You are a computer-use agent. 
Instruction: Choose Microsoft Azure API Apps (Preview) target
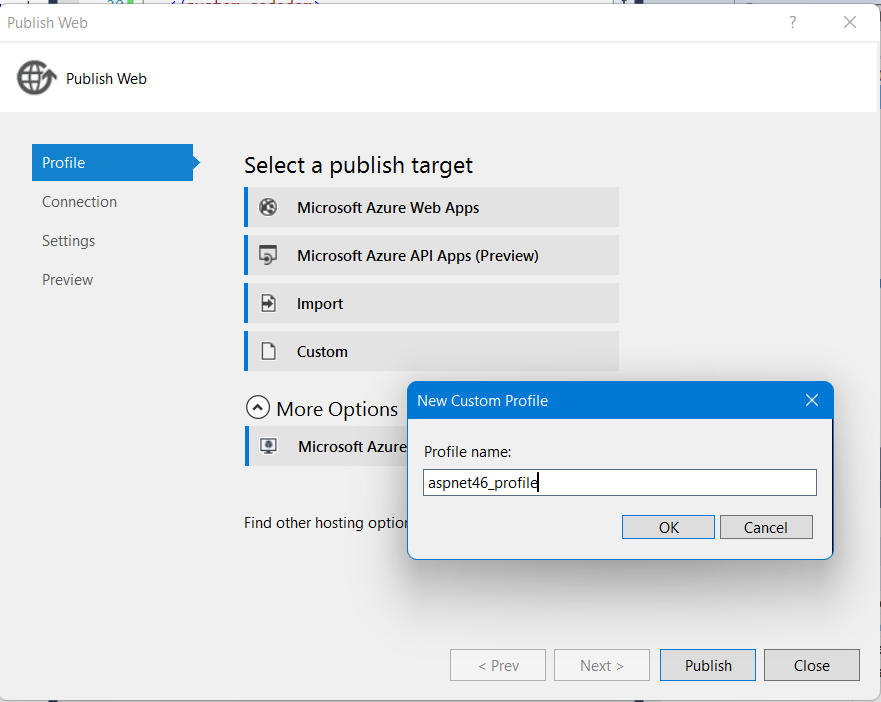click(432, 255)
